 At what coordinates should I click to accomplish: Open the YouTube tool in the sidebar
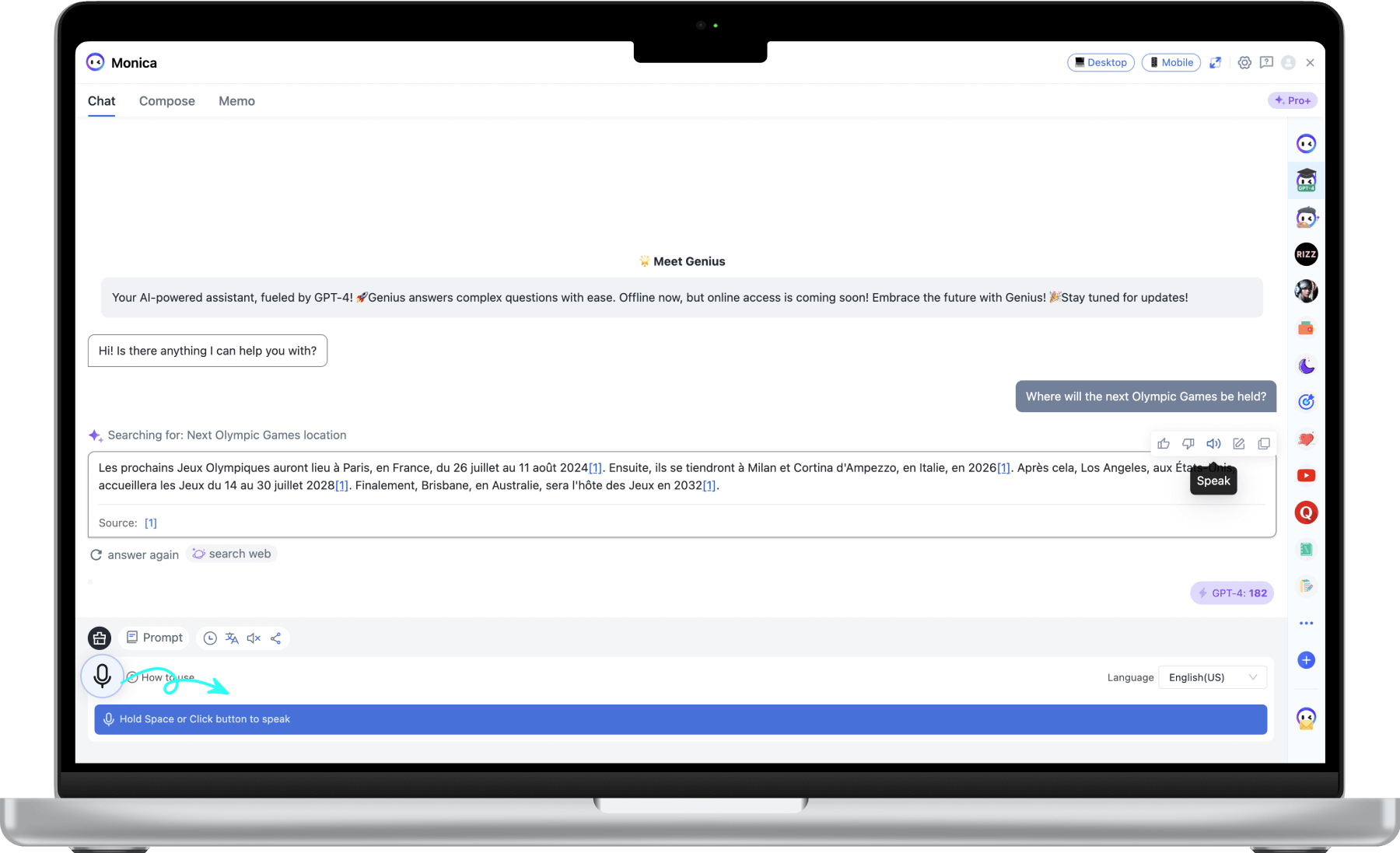click(x=1306, y=475)
